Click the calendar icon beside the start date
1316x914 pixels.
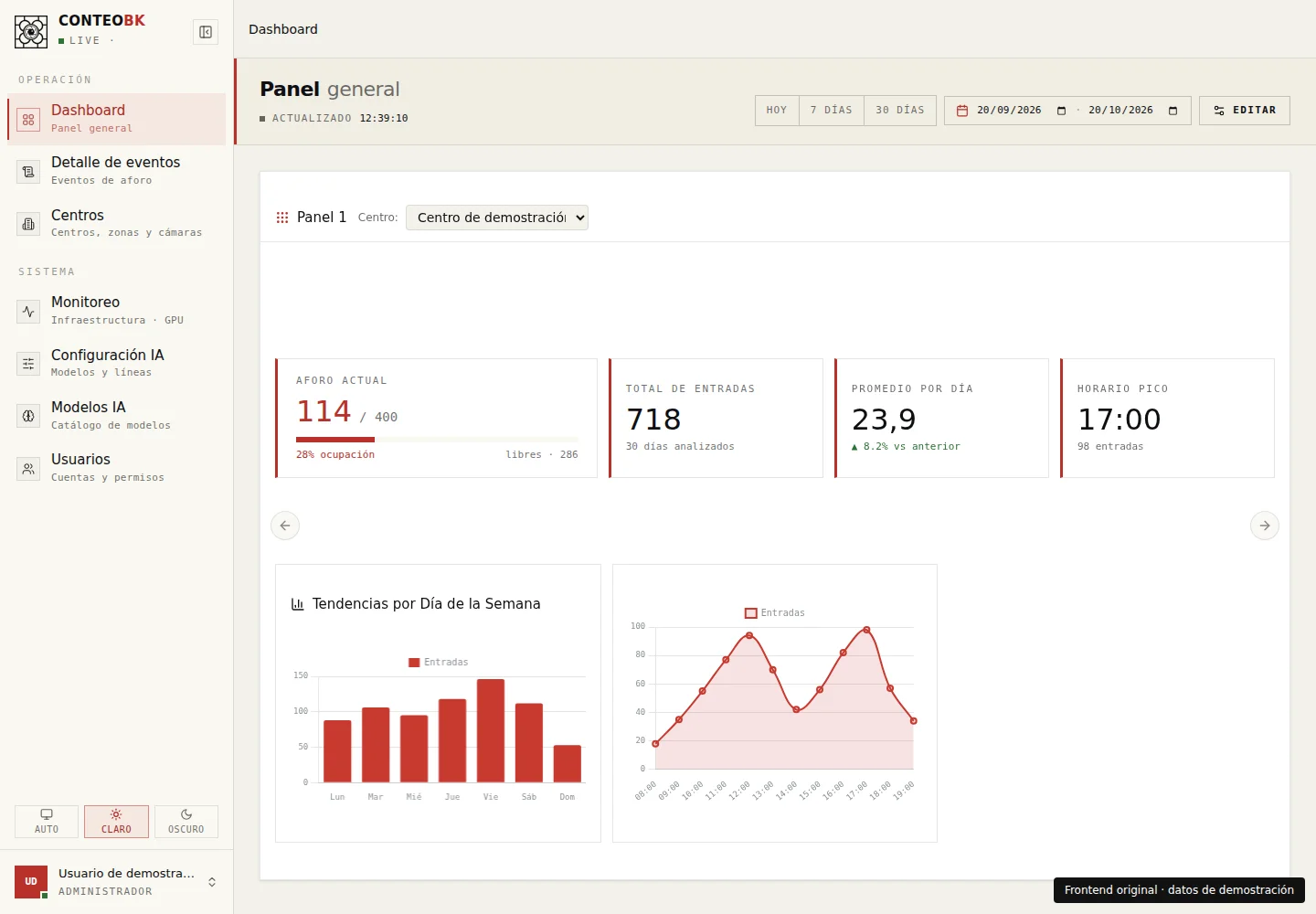(x=962, y=111)
